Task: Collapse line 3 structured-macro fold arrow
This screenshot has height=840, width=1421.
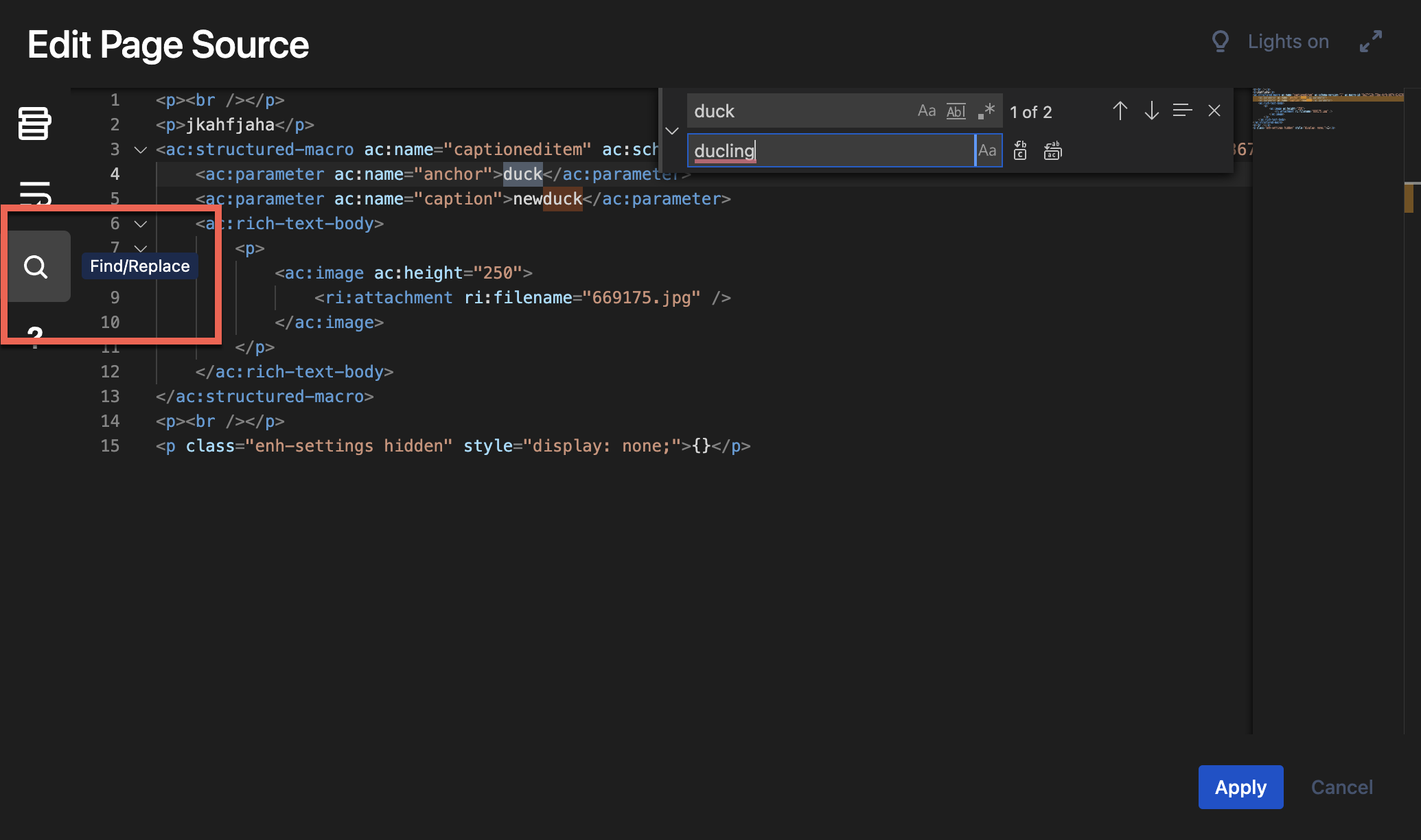Action: point(141,150)
